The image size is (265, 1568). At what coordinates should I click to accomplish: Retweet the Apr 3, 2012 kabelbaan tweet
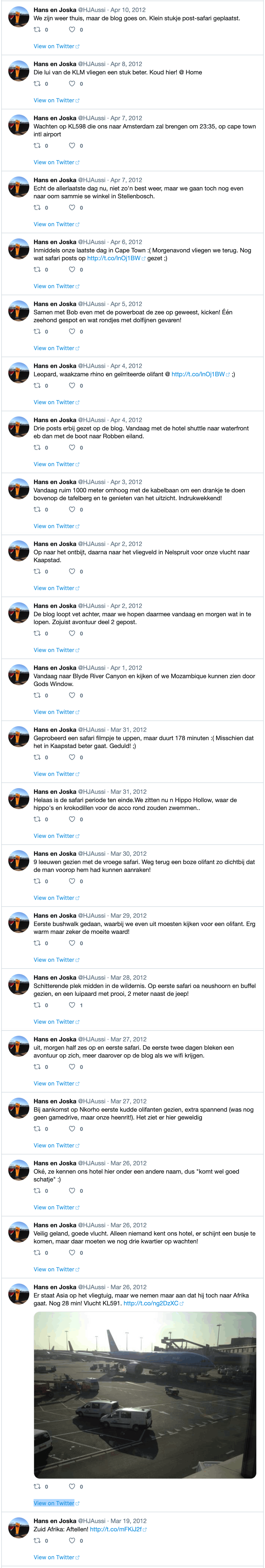pos(37,510)
